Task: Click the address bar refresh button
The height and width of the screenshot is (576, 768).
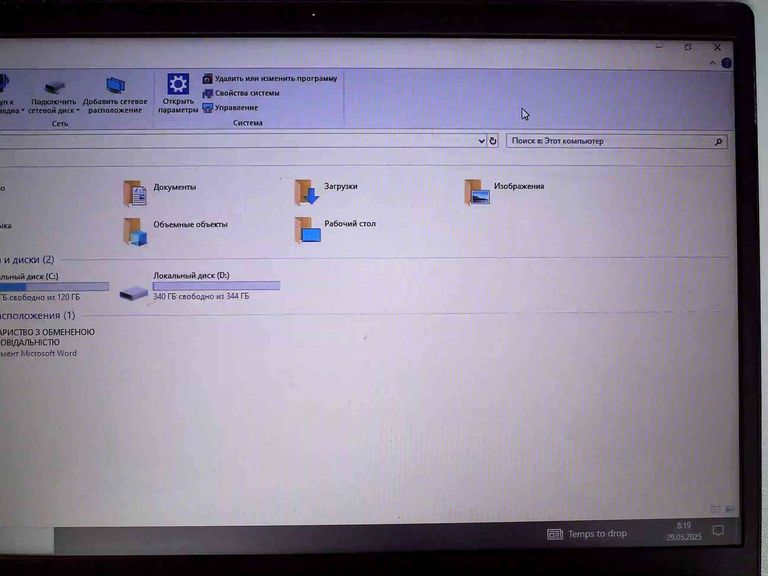Action: 493,141
